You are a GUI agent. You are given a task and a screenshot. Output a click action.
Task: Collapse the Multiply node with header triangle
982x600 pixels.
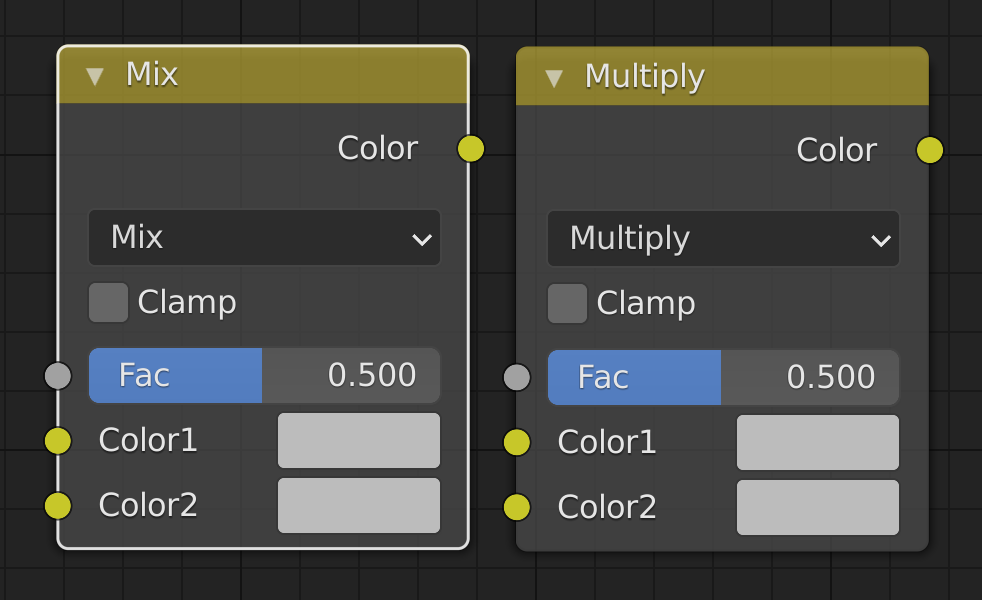[x=554, y=78]
